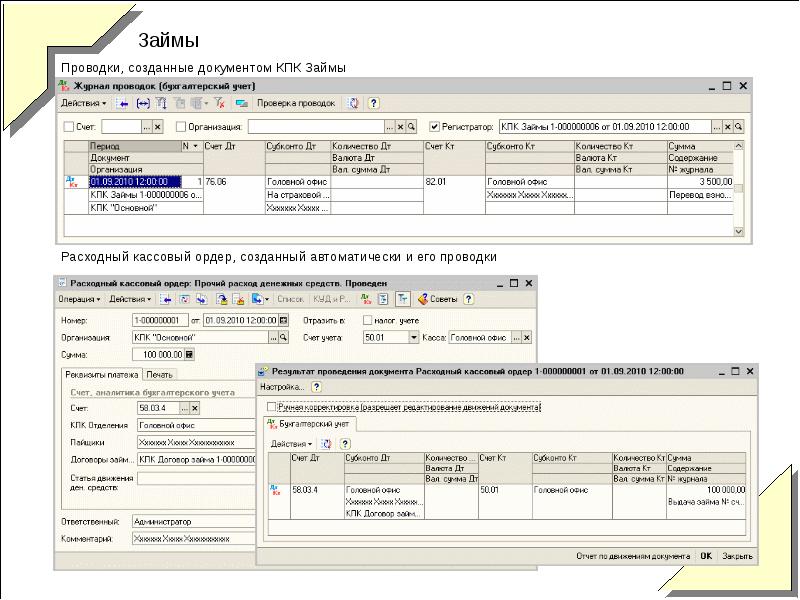Click the Закрыть button in result dialog
800x600 pixels.
(738, 556)
